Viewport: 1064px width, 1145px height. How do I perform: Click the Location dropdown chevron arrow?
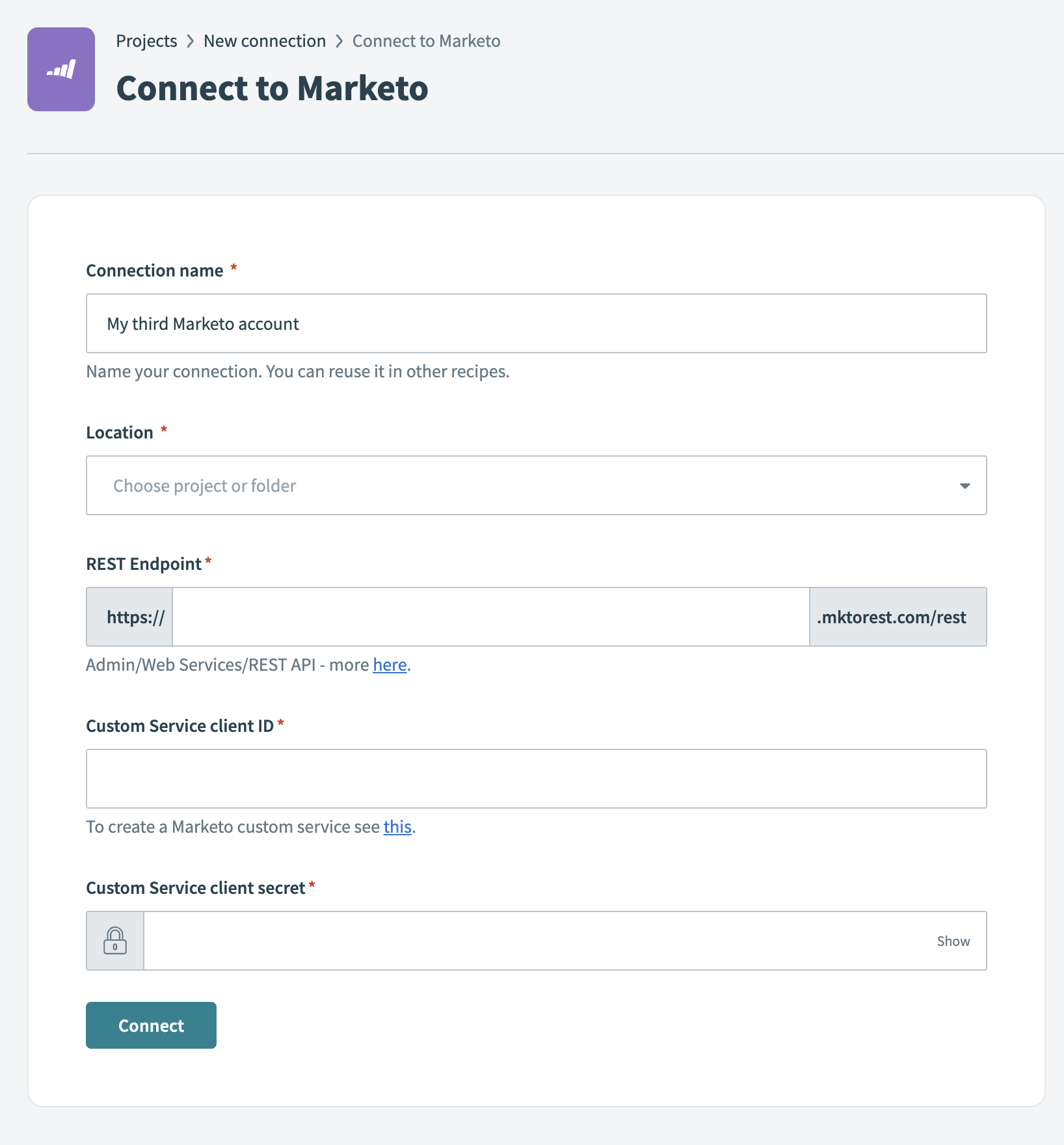[x=965, y=485]
